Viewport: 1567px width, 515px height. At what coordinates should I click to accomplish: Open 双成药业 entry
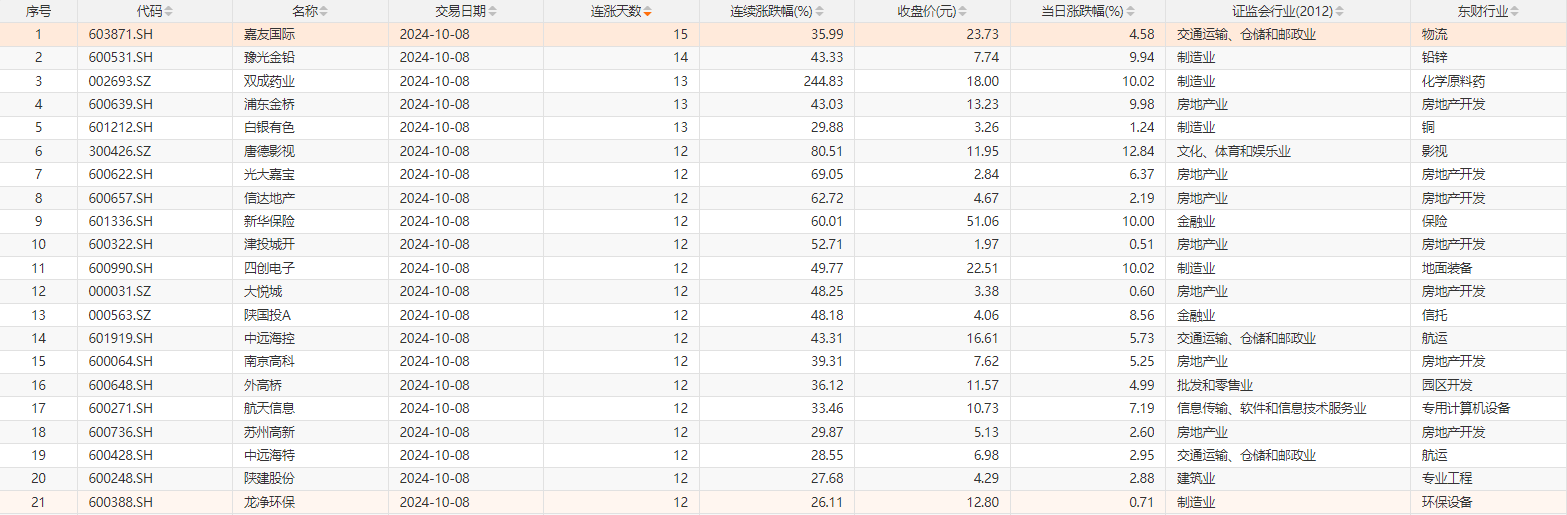coord(270,81)
